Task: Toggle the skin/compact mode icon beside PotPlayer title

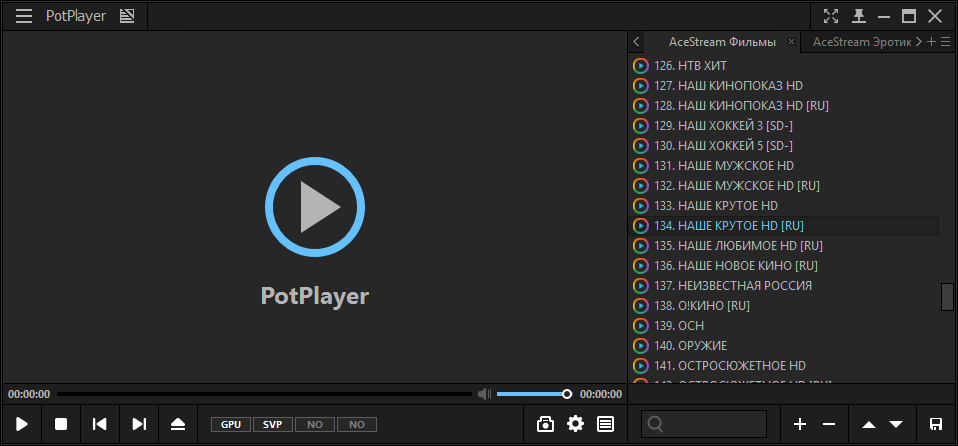Action: pos(126,16)
